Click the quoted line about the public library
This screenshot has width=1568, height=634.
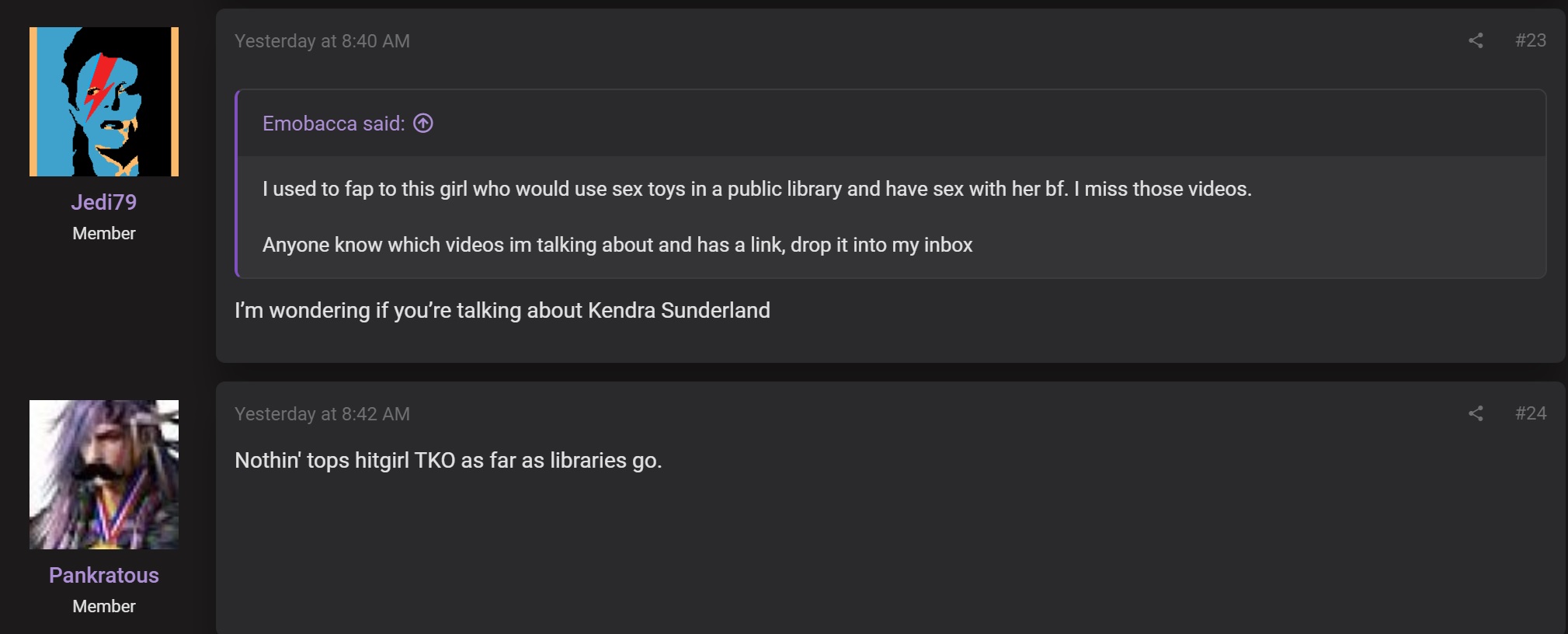[x=757, y=189]
